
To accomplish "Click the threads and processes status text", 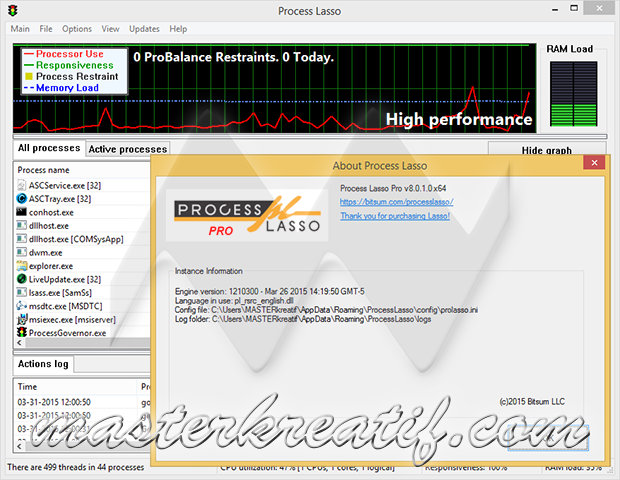I will click(x=76, y=467).
